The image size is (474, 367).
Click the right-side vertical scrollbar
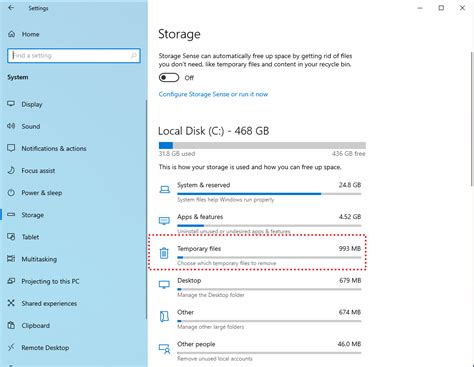(472, 118)
